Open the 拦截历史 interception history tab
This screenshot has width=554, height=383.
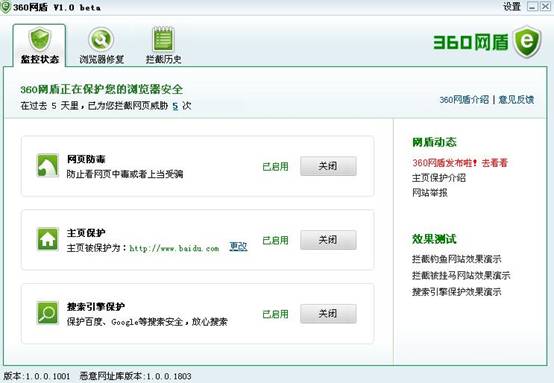164,45
